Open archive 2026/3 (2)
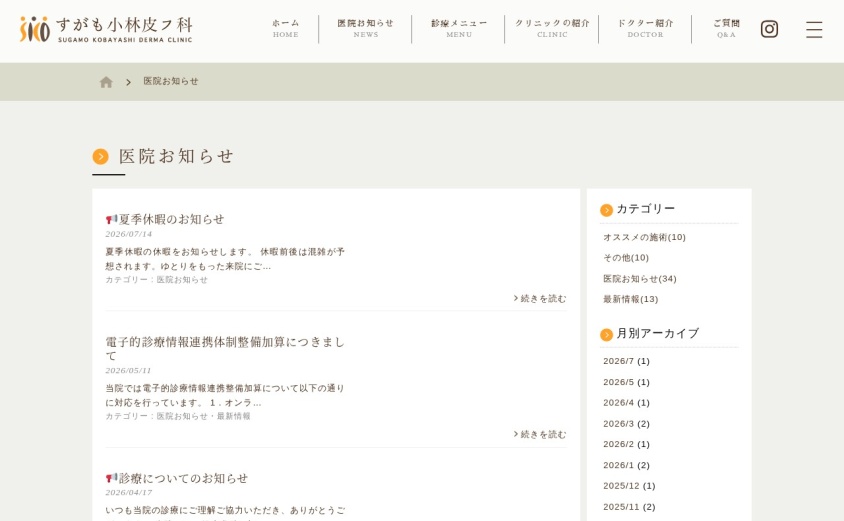 [627, 424]
